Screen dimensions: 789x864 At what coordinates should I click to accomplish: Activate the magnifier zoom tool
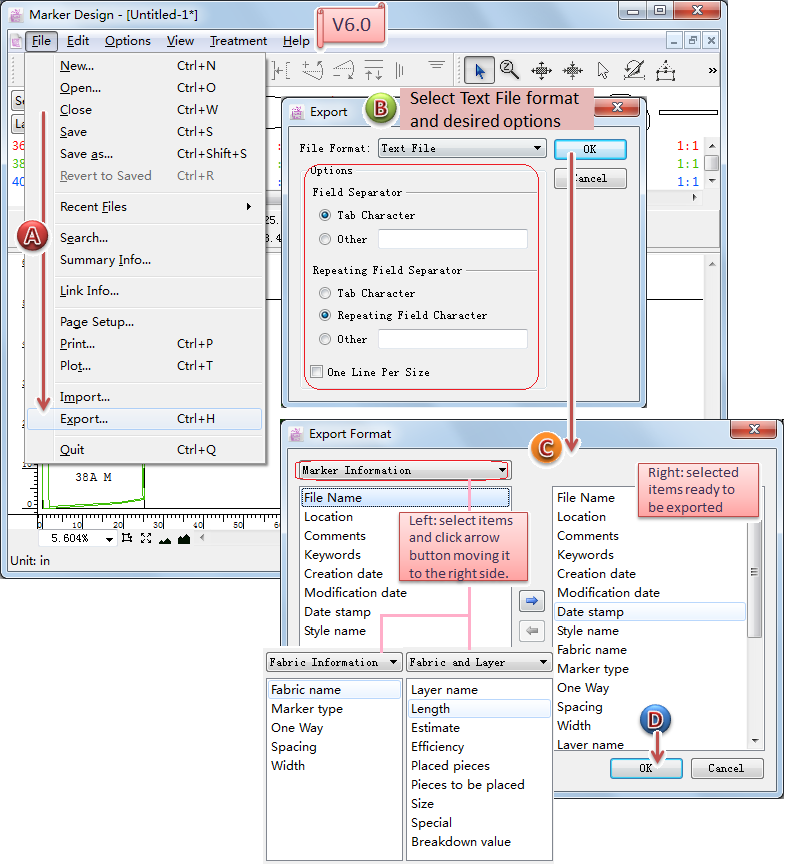click(509, 70)
